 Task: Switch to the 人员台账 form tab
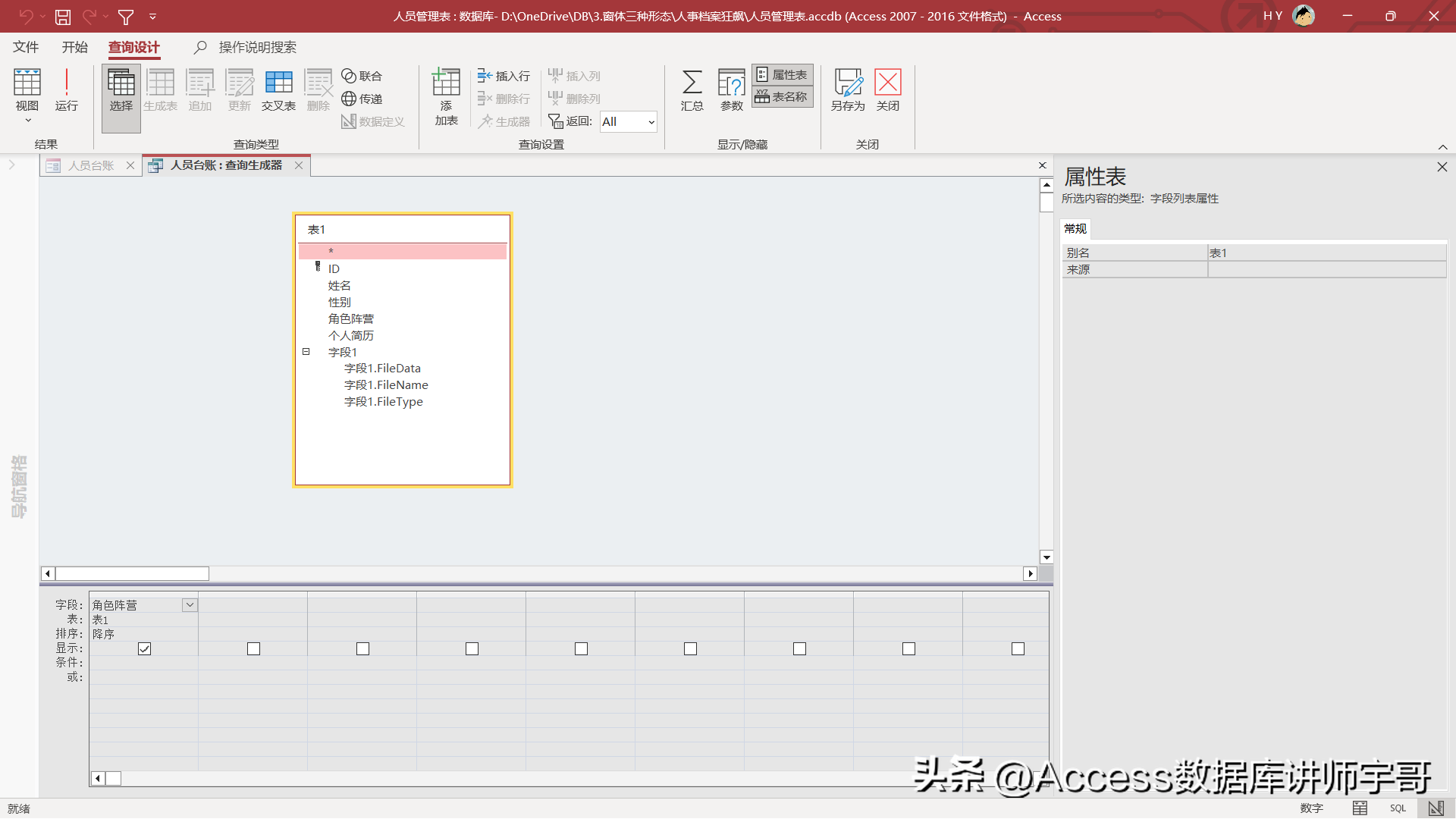tap(91, 165)
